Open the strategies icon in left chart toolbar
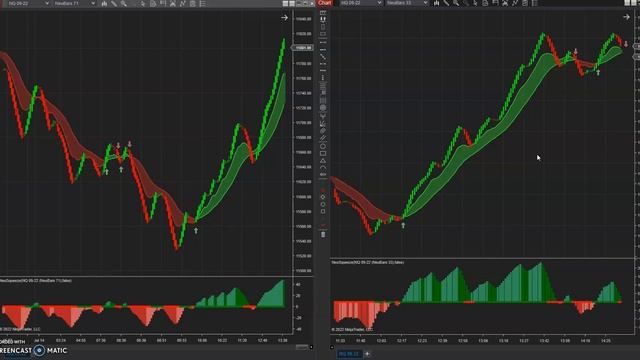640x360 pixels. click(182, 4)
